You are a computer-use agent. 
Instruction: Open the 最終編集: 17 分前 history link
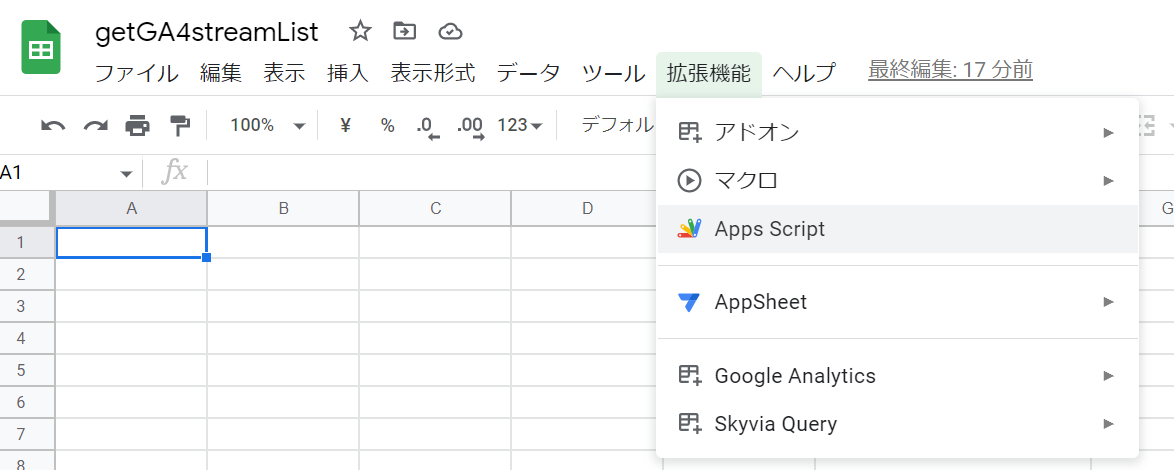950,70
